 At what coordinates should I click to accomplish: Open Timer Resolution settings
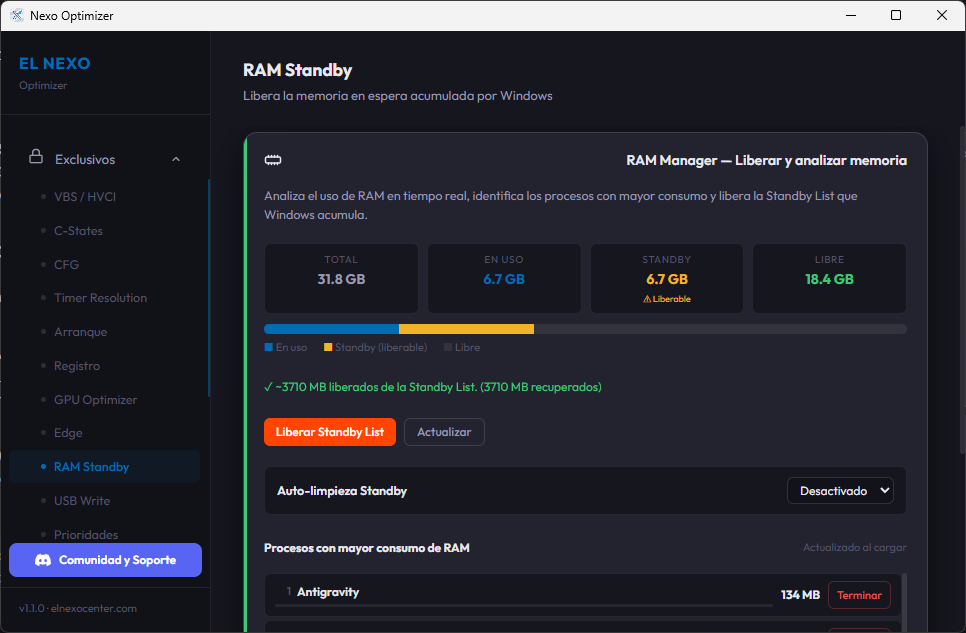click(100, 298)
